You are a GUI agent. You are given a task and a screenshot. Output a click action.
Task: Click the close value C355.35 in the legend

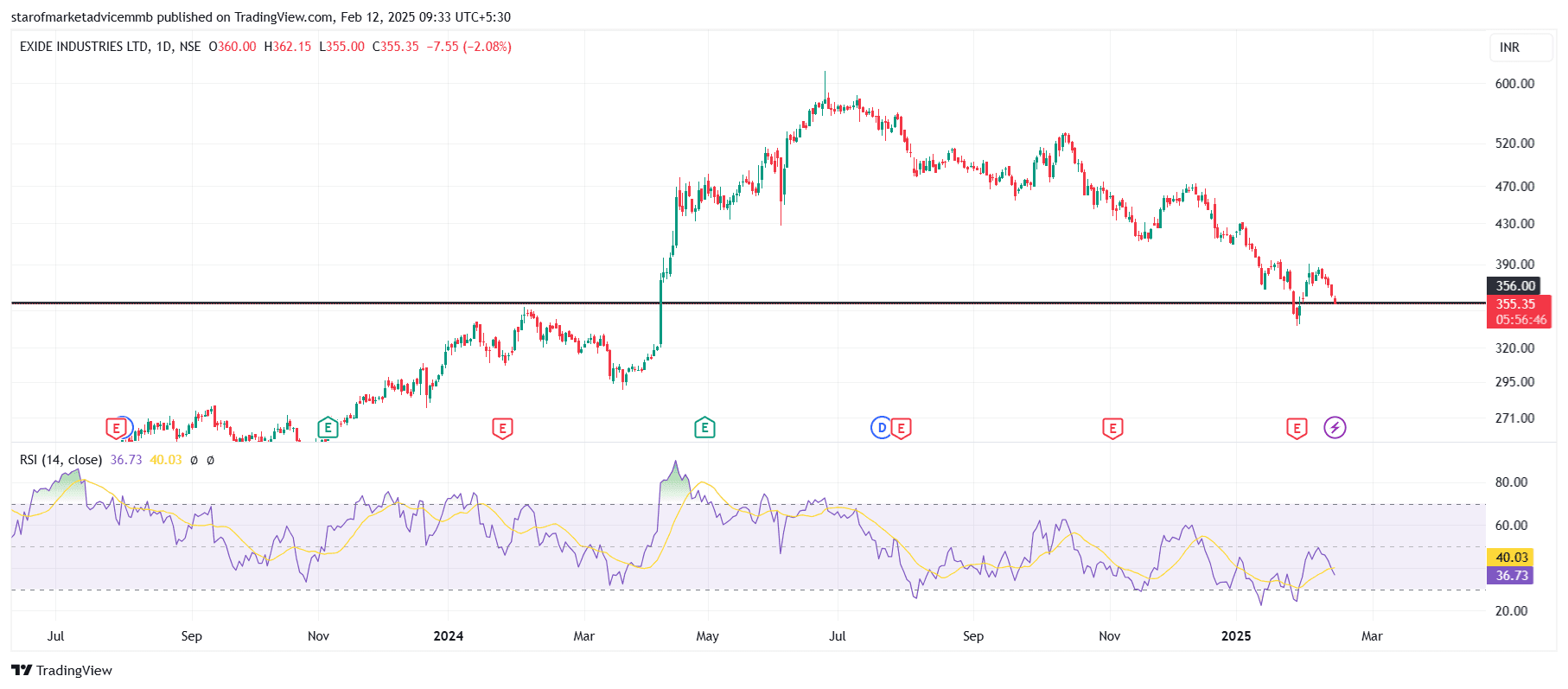(396, 47)
